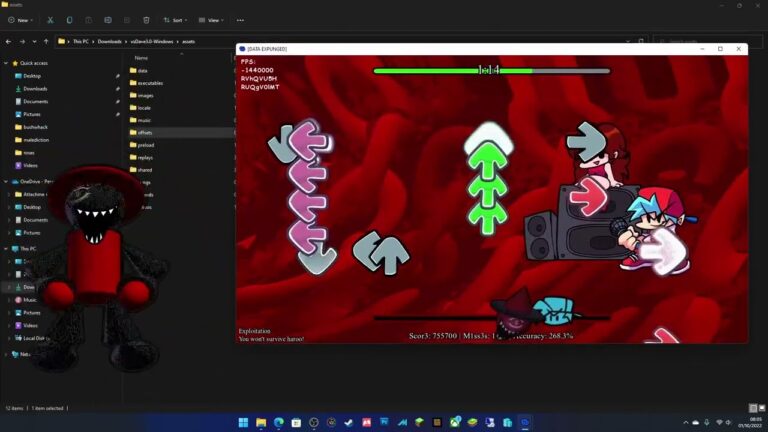Go back with the Explorer back arrow

[x=8, y=42]
